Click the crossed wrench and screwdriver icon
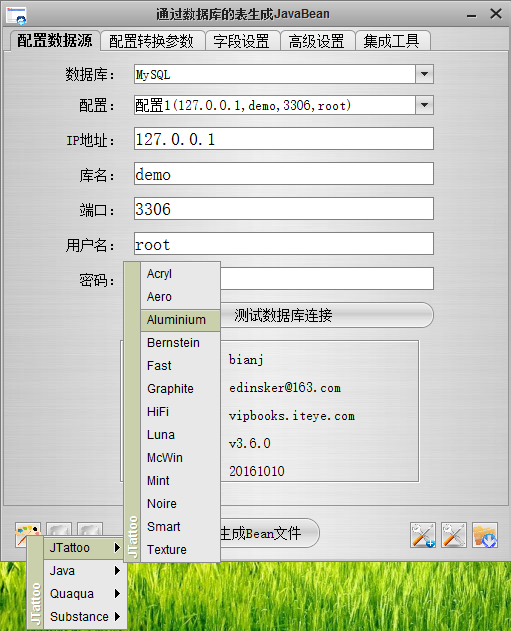The width and height of the screenshot is (511, 631). 453,535
